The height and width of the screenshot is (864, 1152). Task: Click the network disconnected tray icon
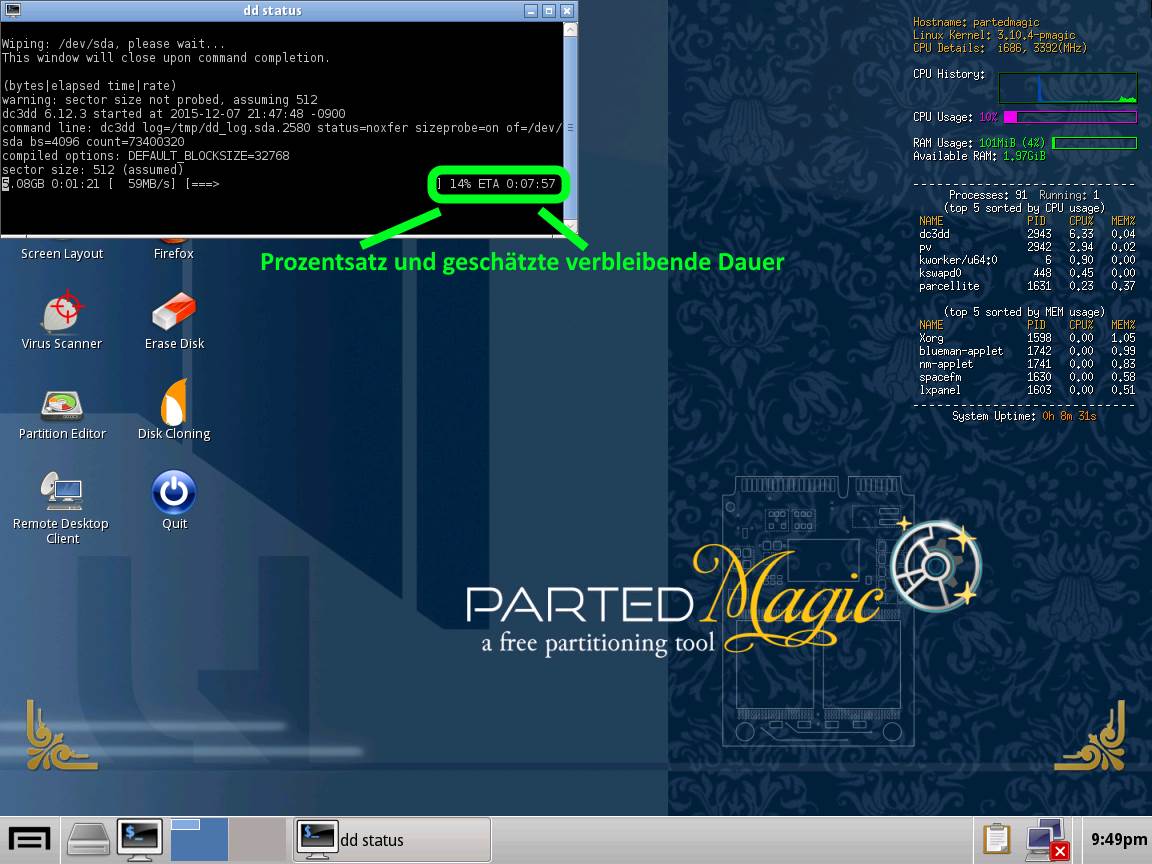(1047, 839)
